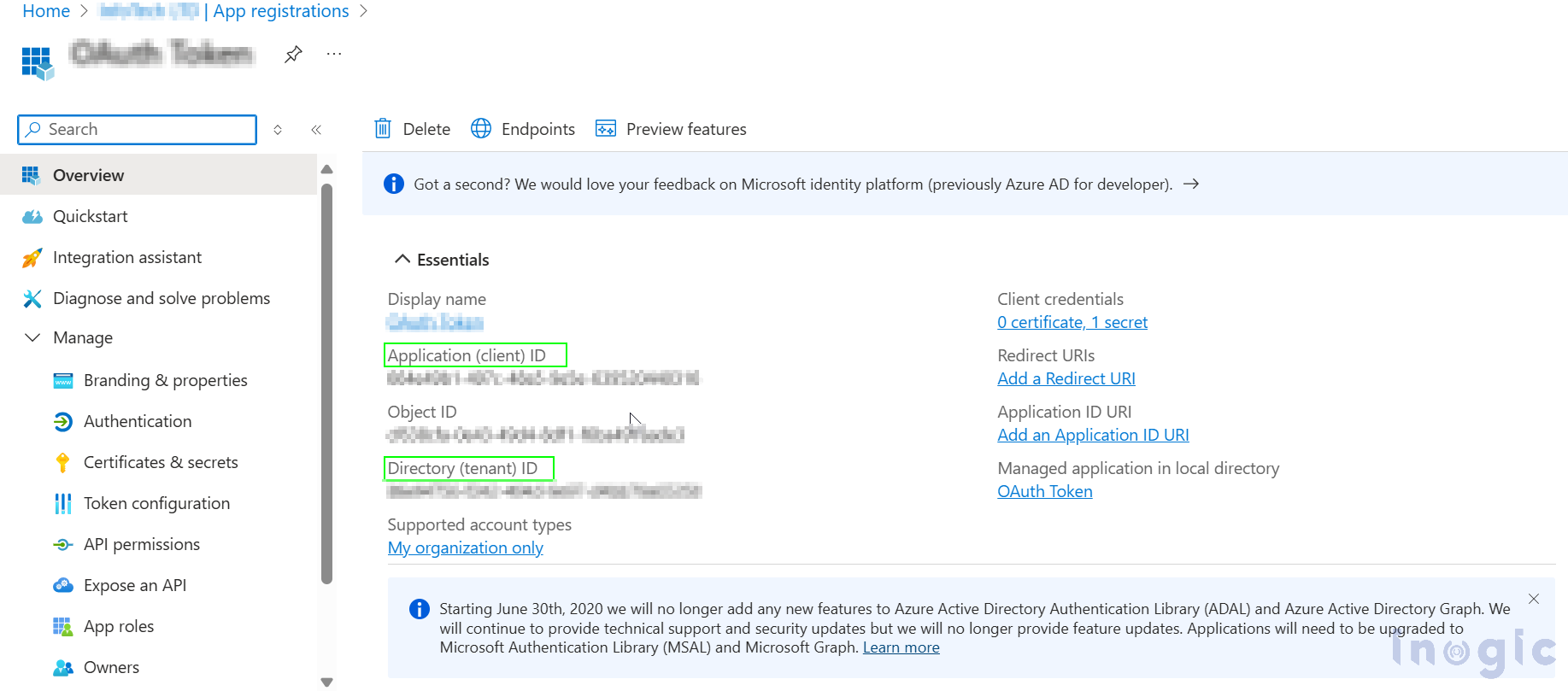Click the sidebar expand/collapse sort arrows
This screenshot has height=691, width=1568.
point(278,130)
